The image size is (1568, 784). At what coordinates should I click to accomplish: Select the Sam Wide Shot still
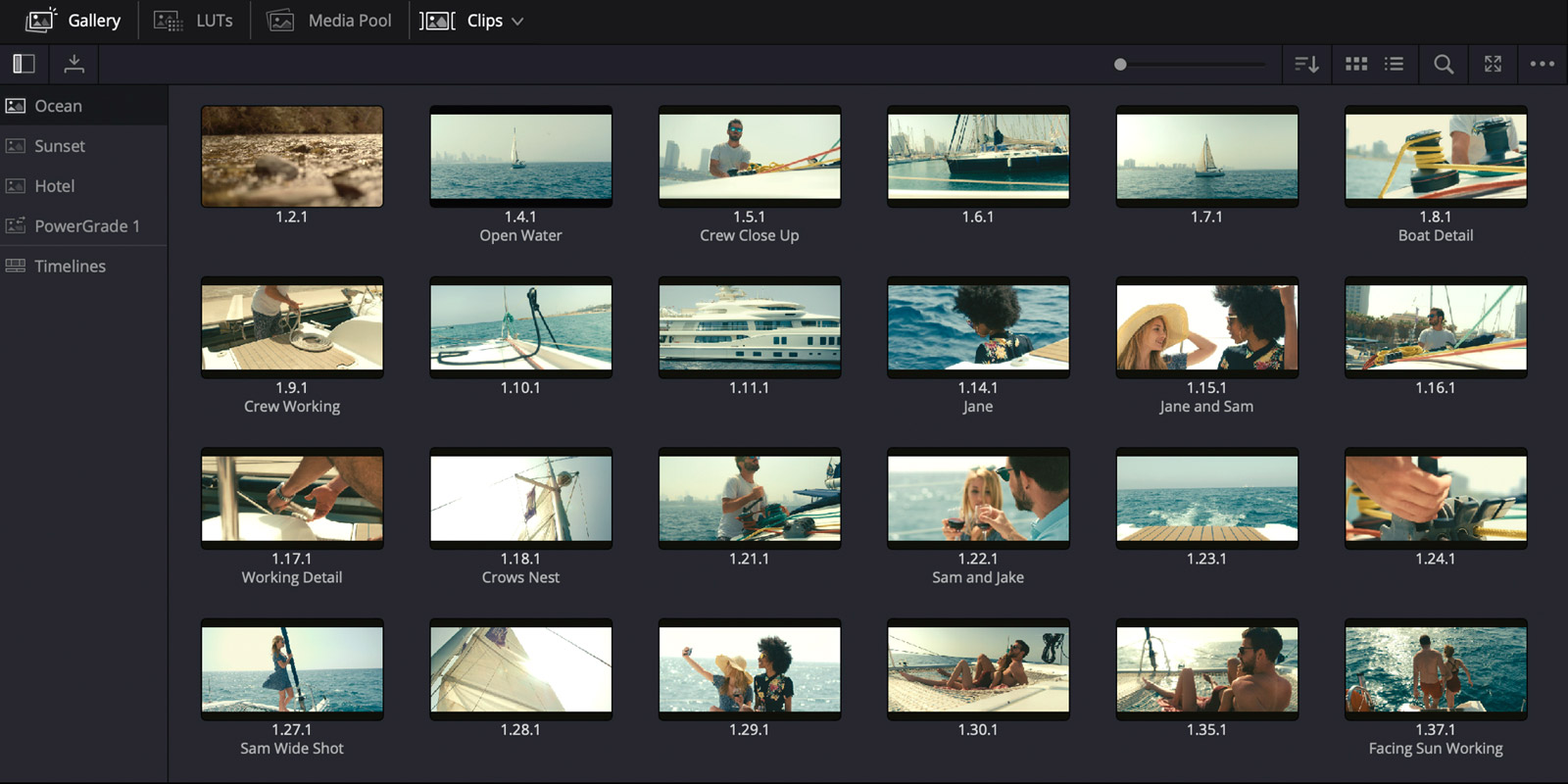coord(292,669)
